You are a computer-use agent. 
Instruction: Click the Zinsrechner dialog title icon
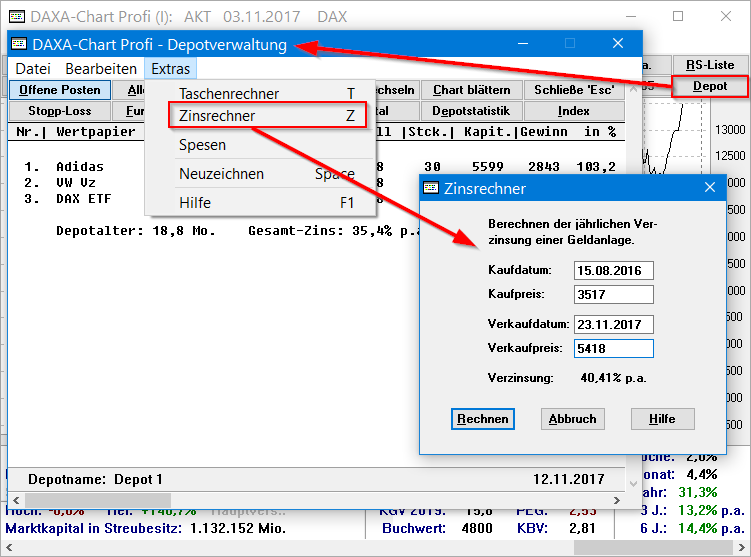point(431,188)
